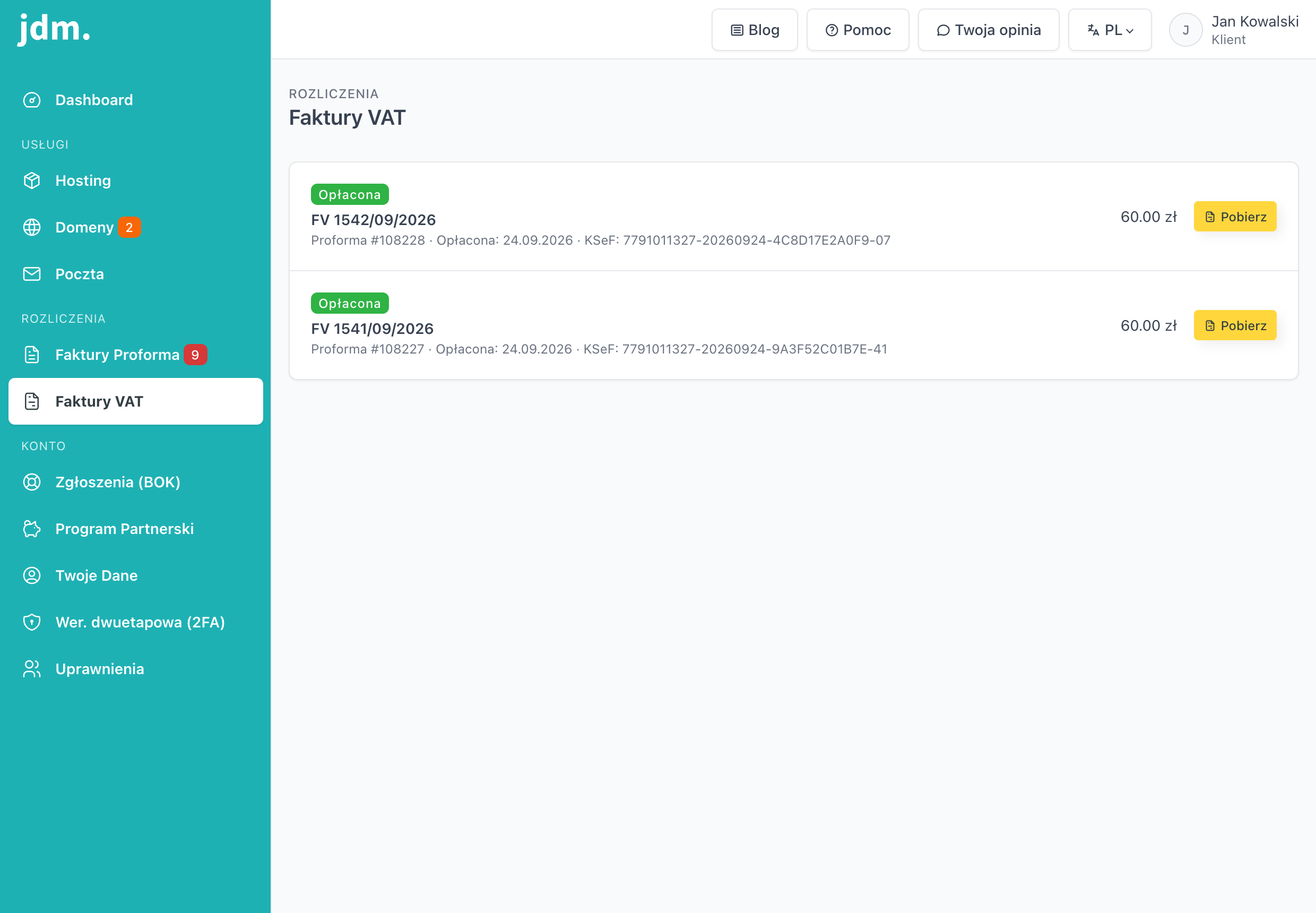Screen dimensions: 1316x913
Task: Click the Opłacona badge of FV 1541/09/2026
Action: click(x=350, y=303)
